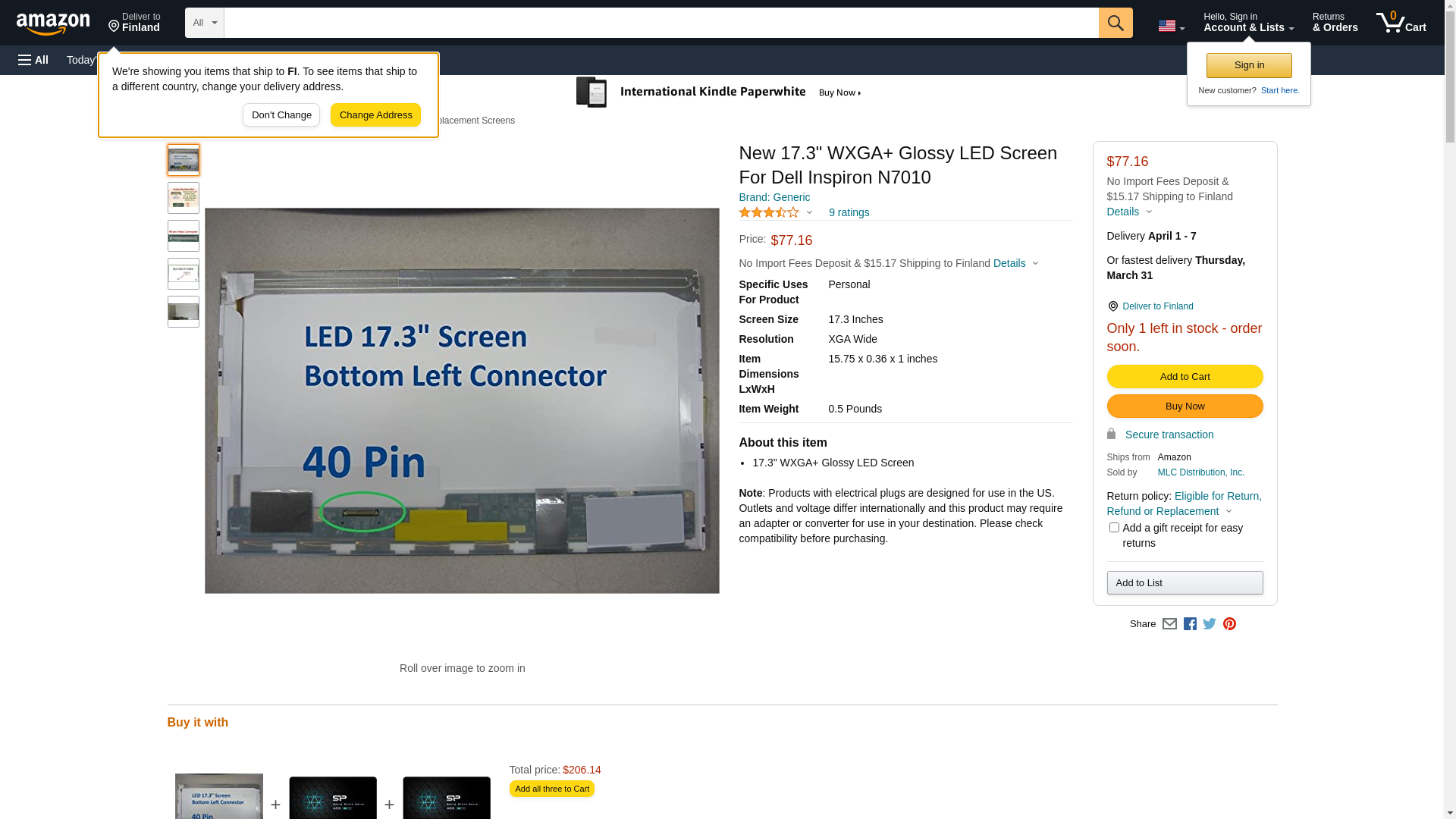Share product on Facebook icon

pos(1190,624)
